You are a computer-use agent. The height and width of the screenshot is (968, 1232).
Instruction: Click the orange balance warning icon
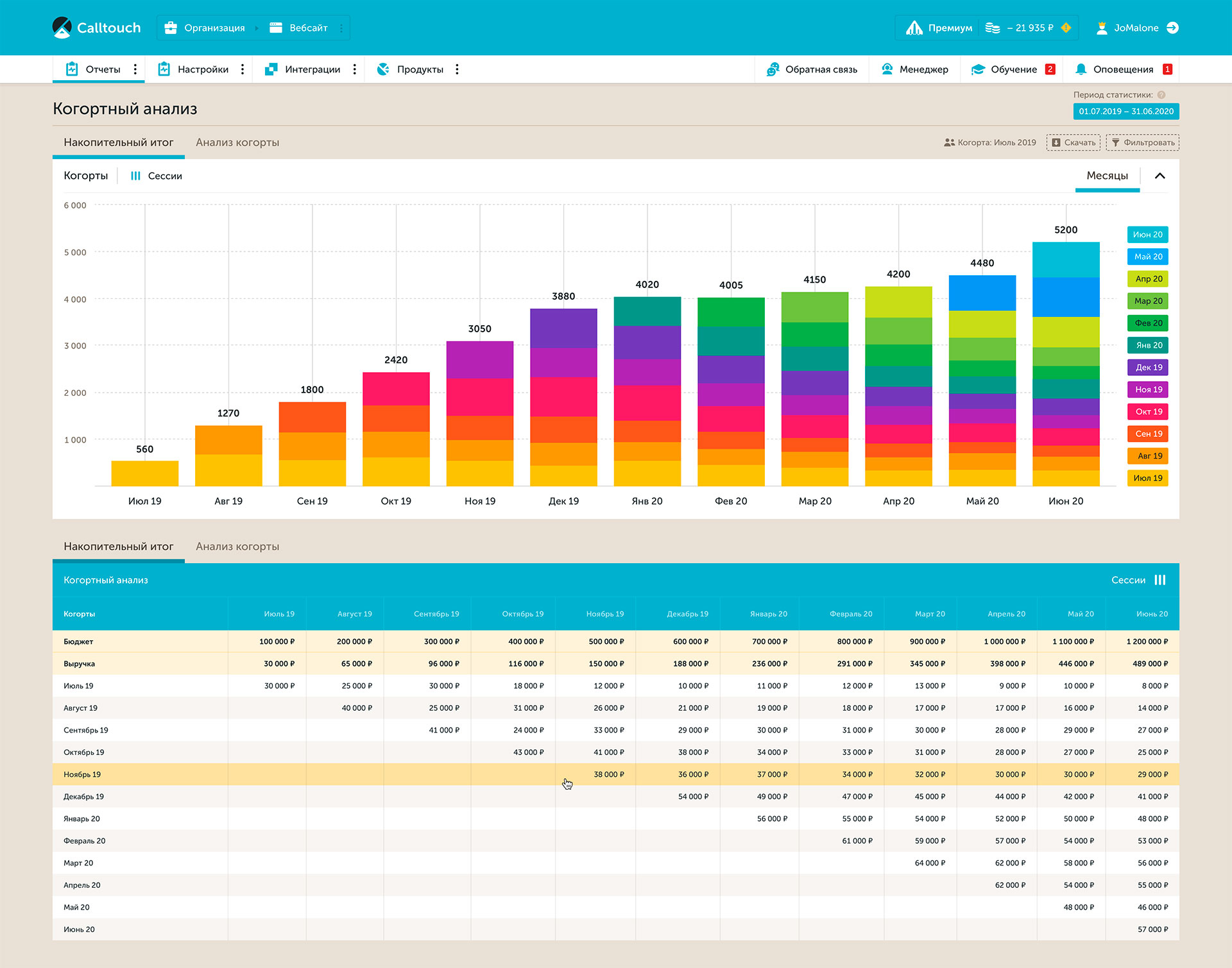(x=1066, y=28)
